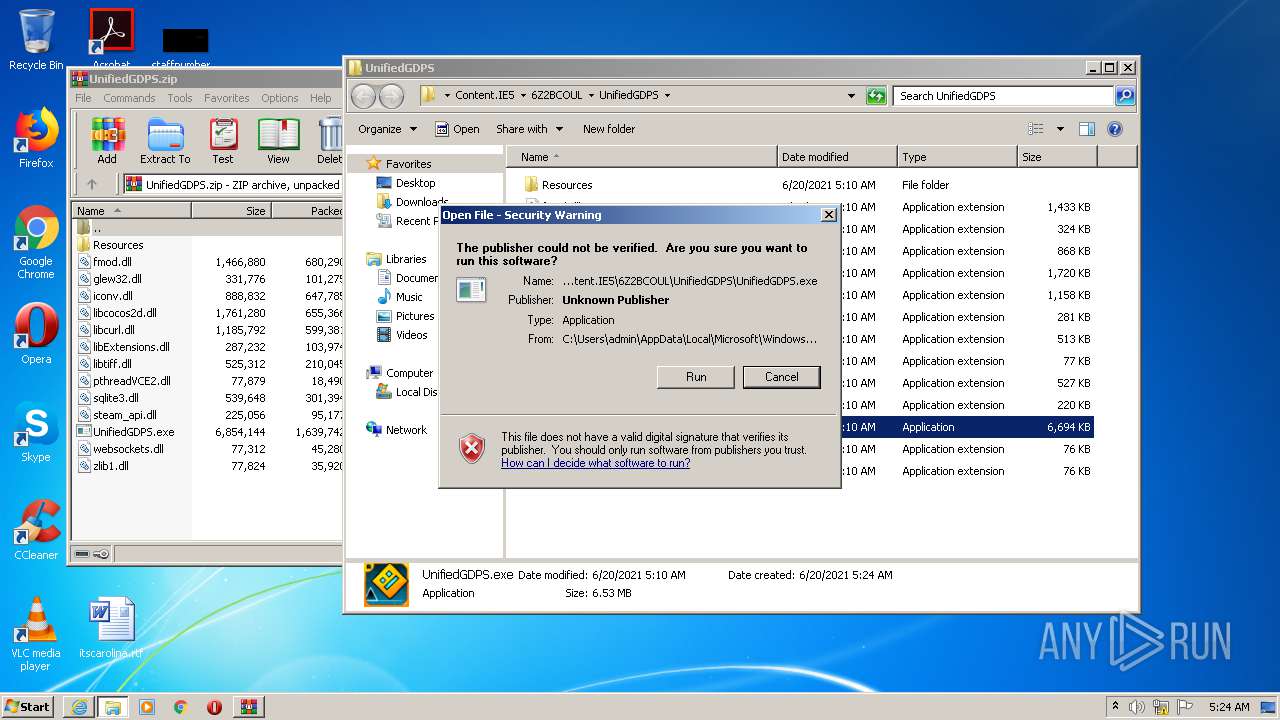The height and width of the screenshot is (720, 1280).
Task: Click Extract To icon in WinRAR
Action: tap(165, 140)
